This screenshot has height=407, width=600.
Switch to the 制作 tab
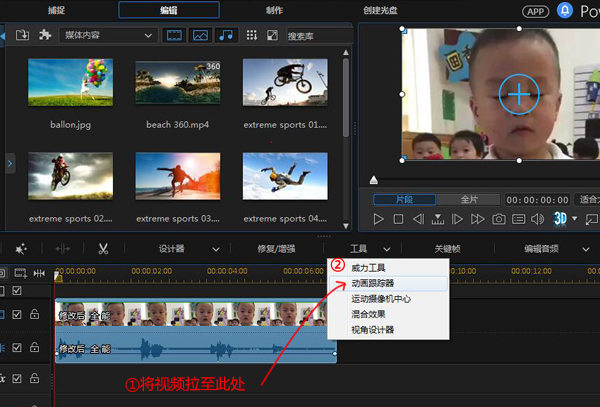[x=274, y=10]
